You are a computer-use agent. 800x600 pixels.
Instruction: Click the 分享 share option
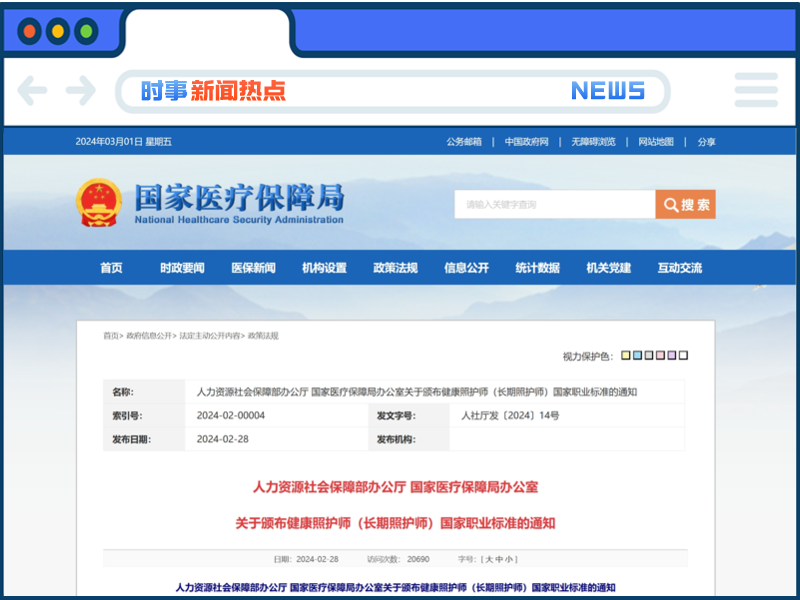[707, 141]
